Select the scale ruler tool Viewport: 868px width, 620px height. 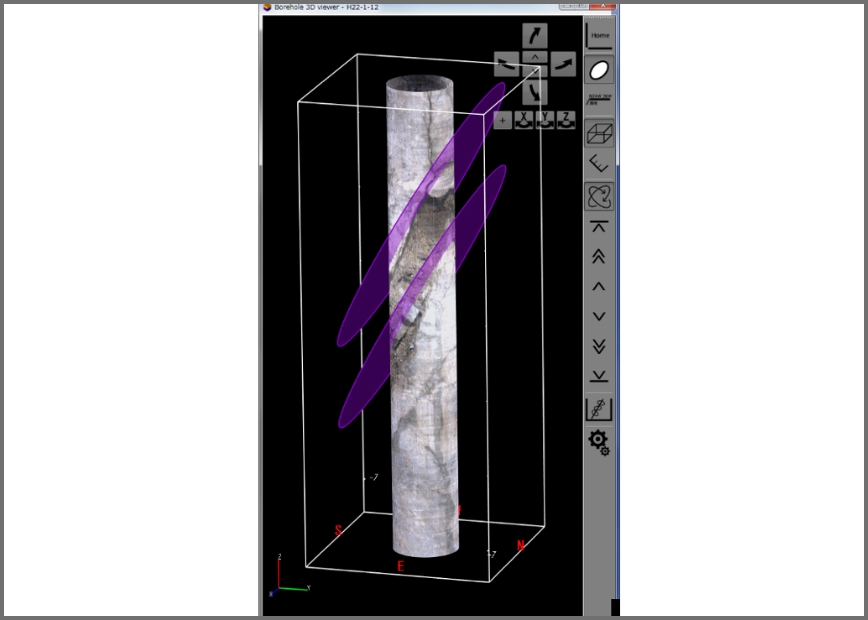[599, 164]
